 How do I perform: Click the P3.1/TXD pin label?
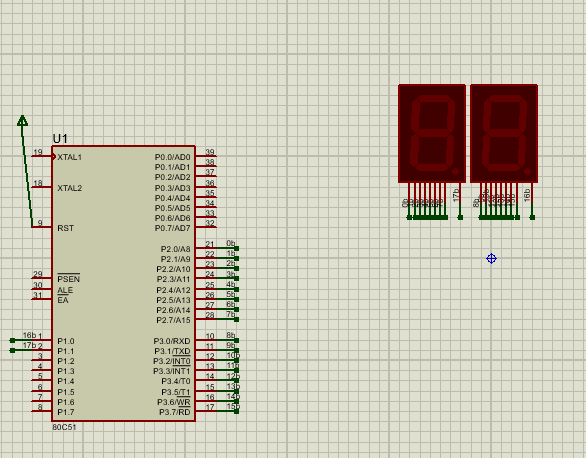click(x=172, y=352)
